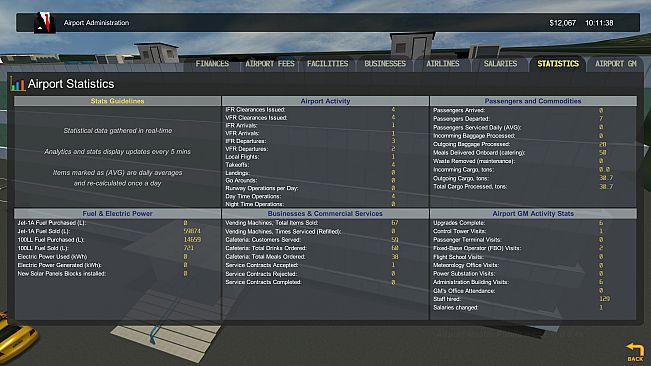Click the 100LL Fuel Sold (L) label
This screenshot has height=366, width=651.
[43, 248]
